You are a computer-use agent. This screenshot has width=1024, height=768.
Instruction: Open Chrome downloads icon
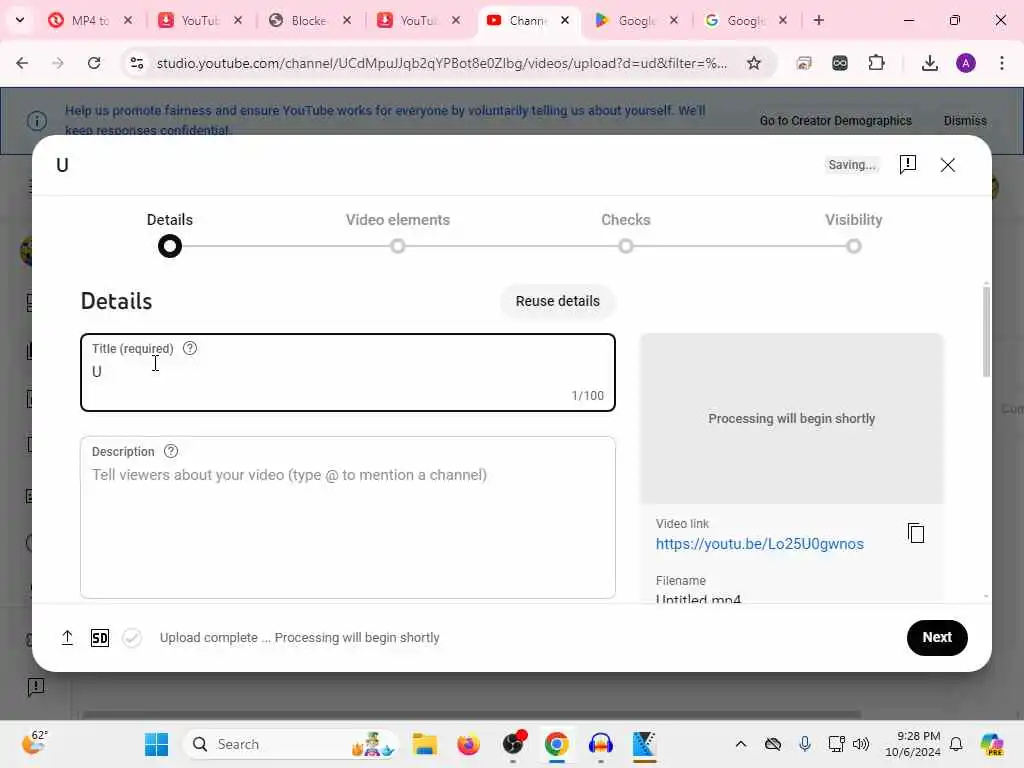click(x=929, y=63)
